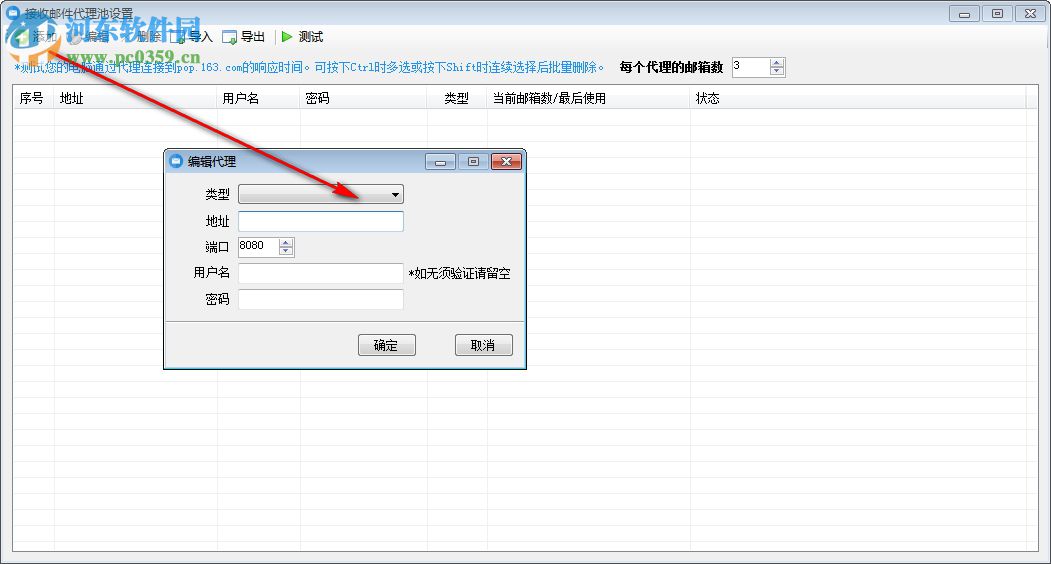Screen dimensions: 1051x564
Task: Click the 删除 delete toolbar button
Action: [141, 37]
